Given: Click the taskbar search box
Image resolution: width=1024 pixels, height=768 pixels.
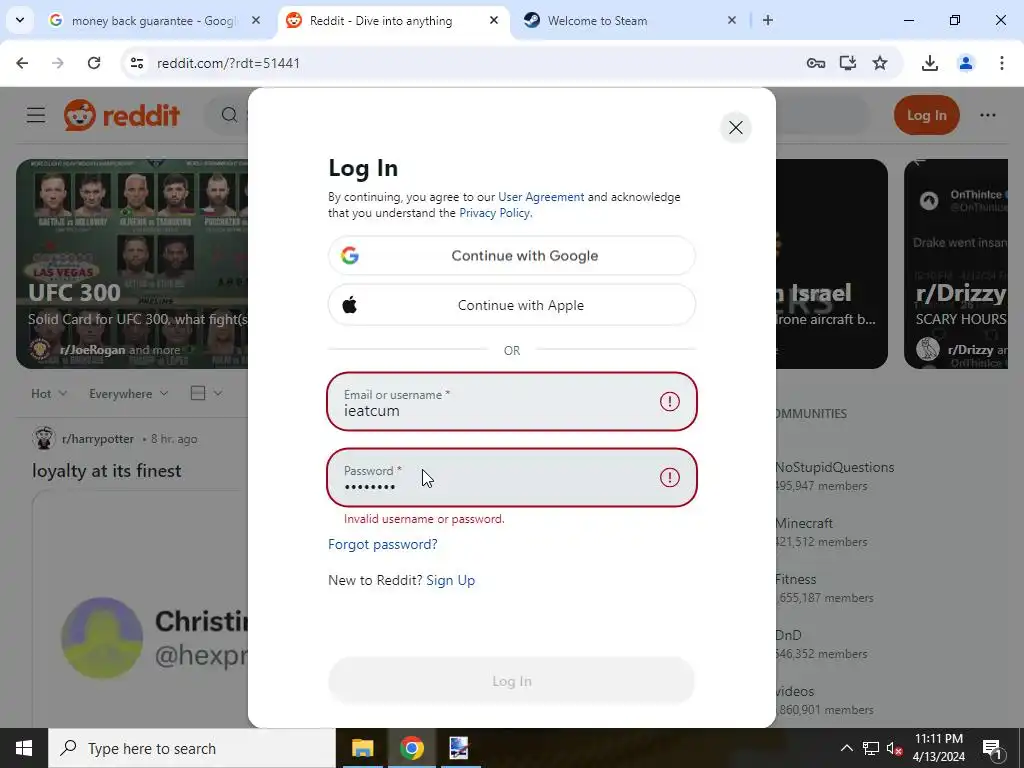Looking at the screenshot, I should point(191,748).
